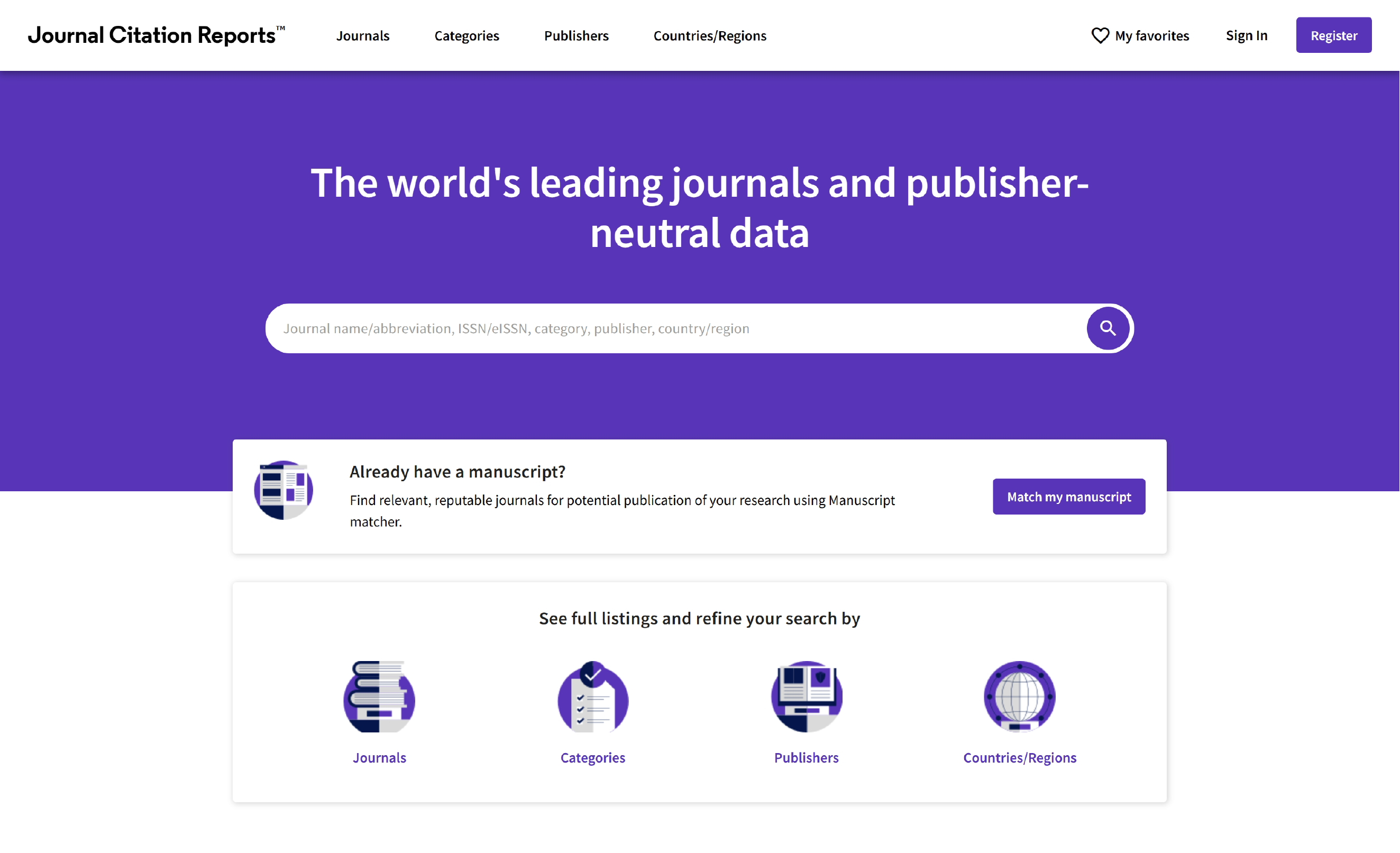
Task: Open Journals in the top navigation
Action: [x=362, y=35]
